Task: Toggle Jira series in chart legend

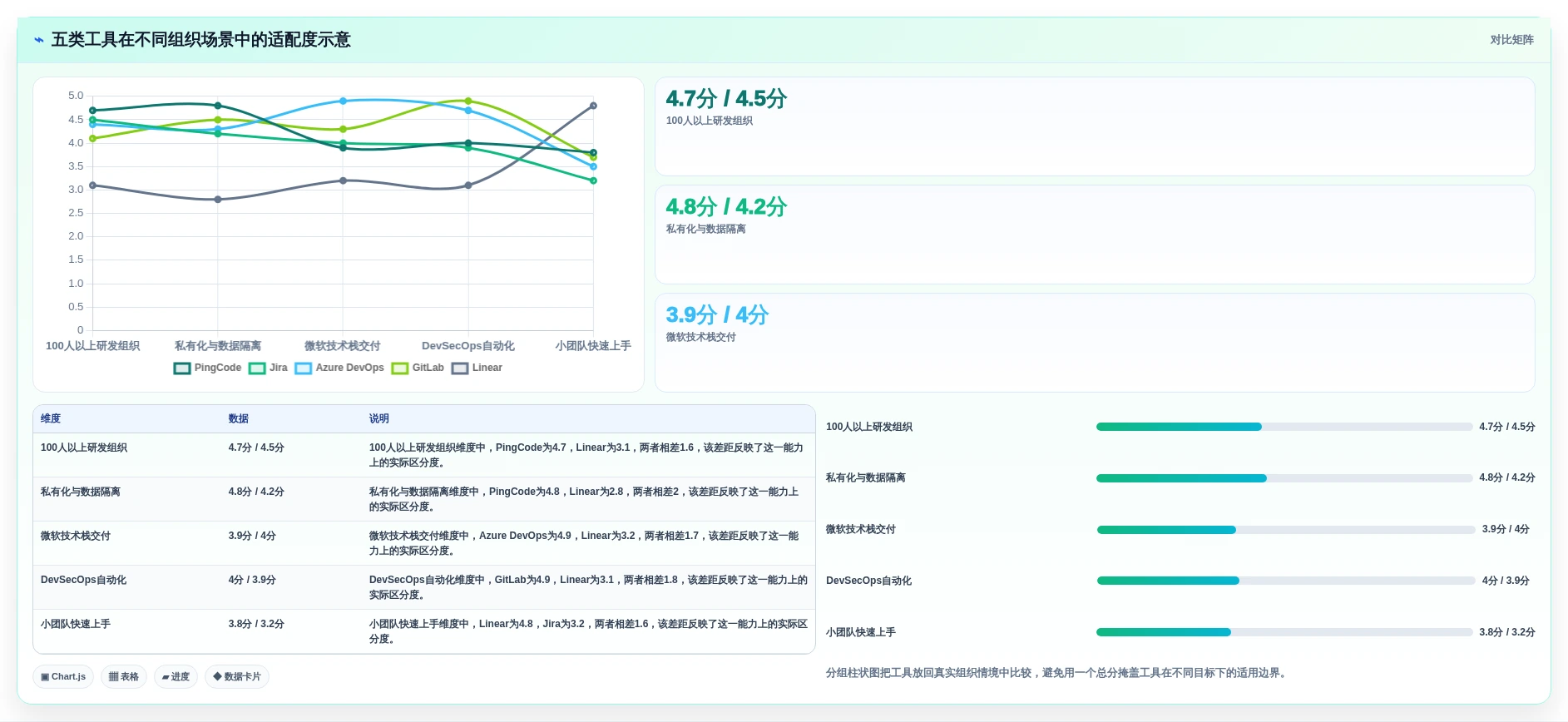Action: 268,368
